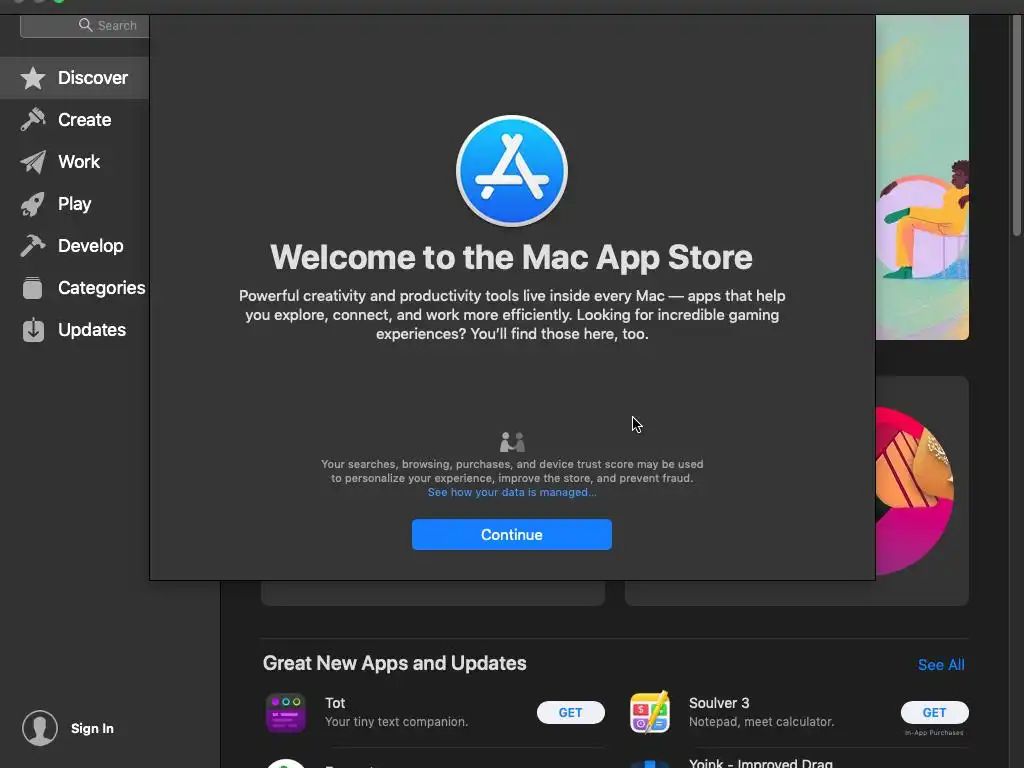Click See All for new apps
Image resolution: width=1024 pixels, height=768 pixels.
point(941,665)
